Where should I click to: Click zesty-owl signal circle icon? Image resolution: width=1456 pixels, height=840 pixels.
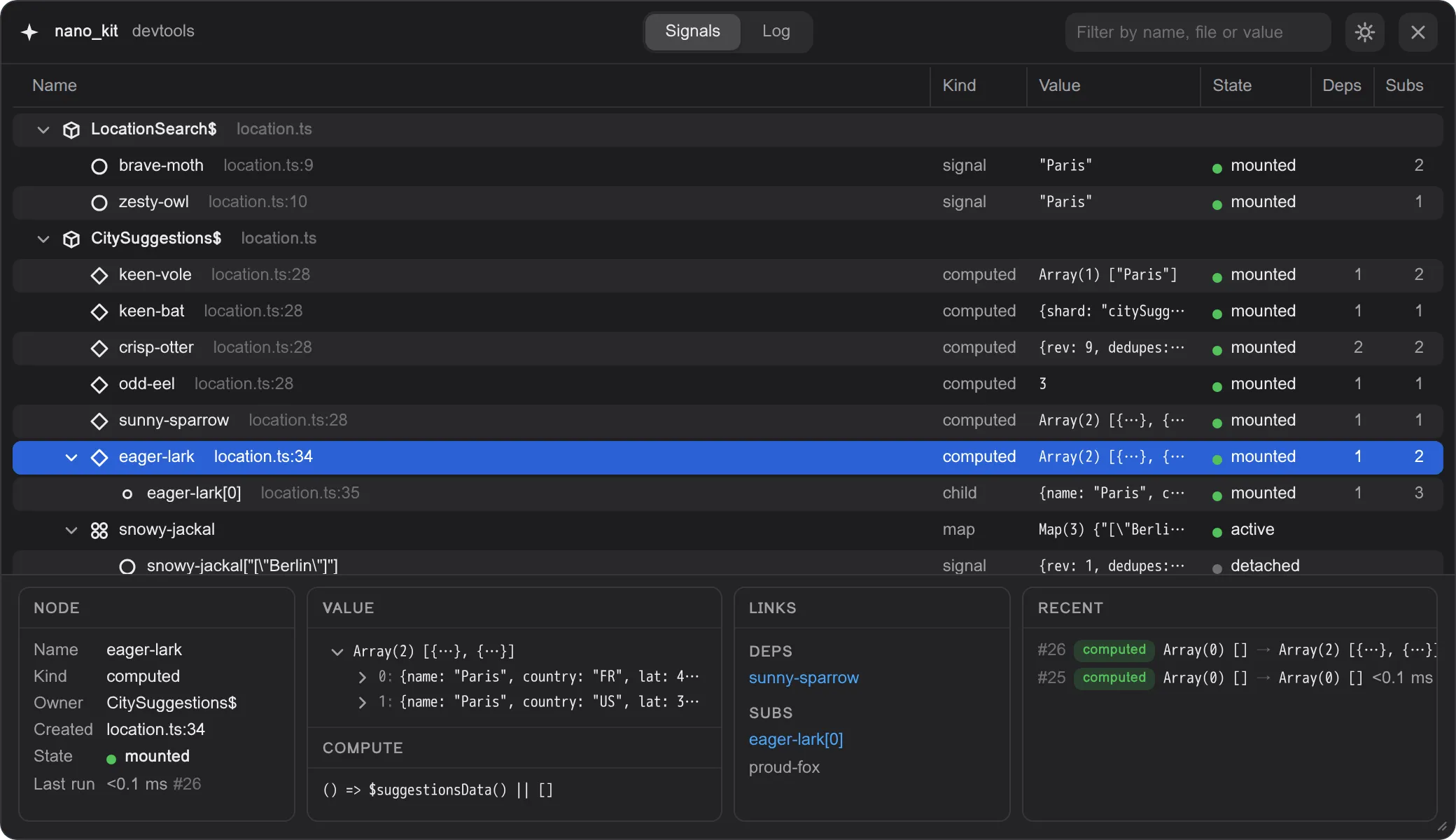[99, 202]
